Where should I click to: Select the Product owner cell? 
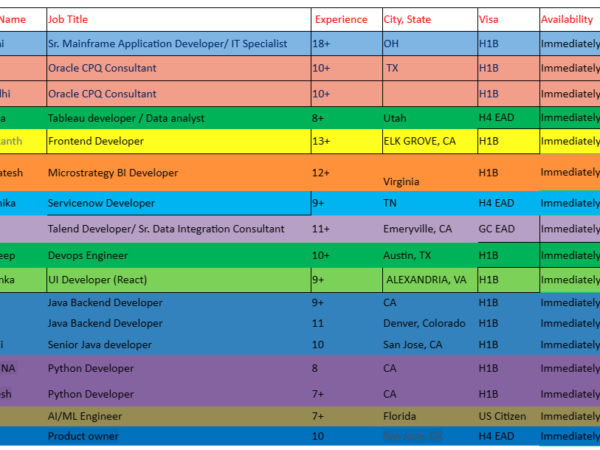coord(83,436)
